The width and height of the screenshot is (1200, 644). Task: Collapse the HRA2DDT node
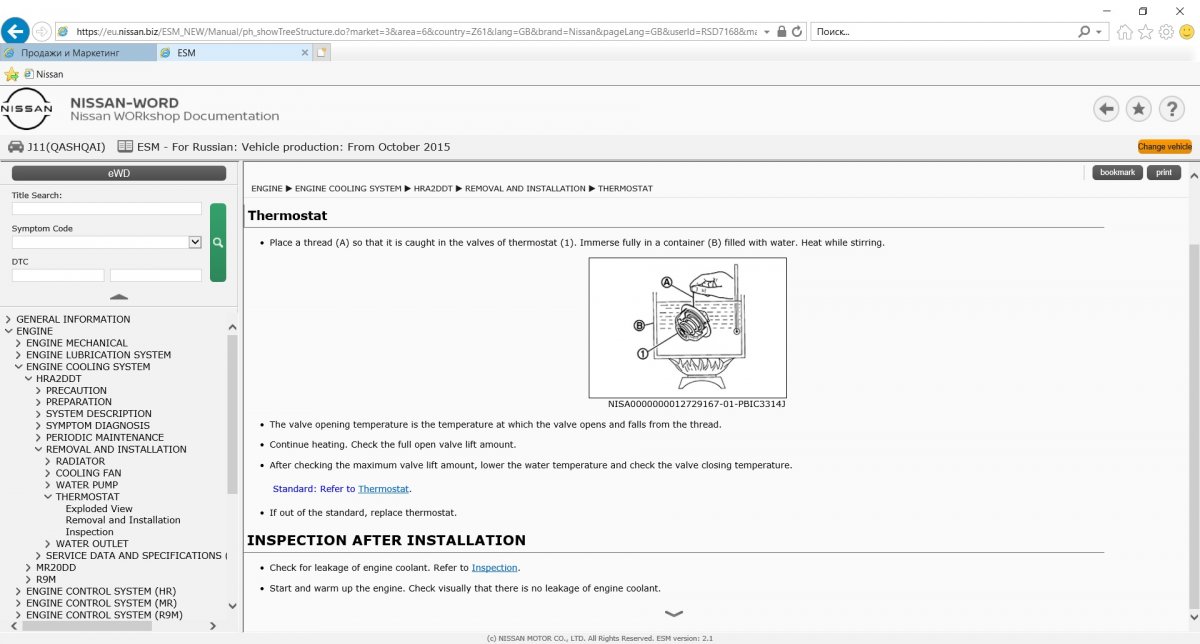(29, 379)
